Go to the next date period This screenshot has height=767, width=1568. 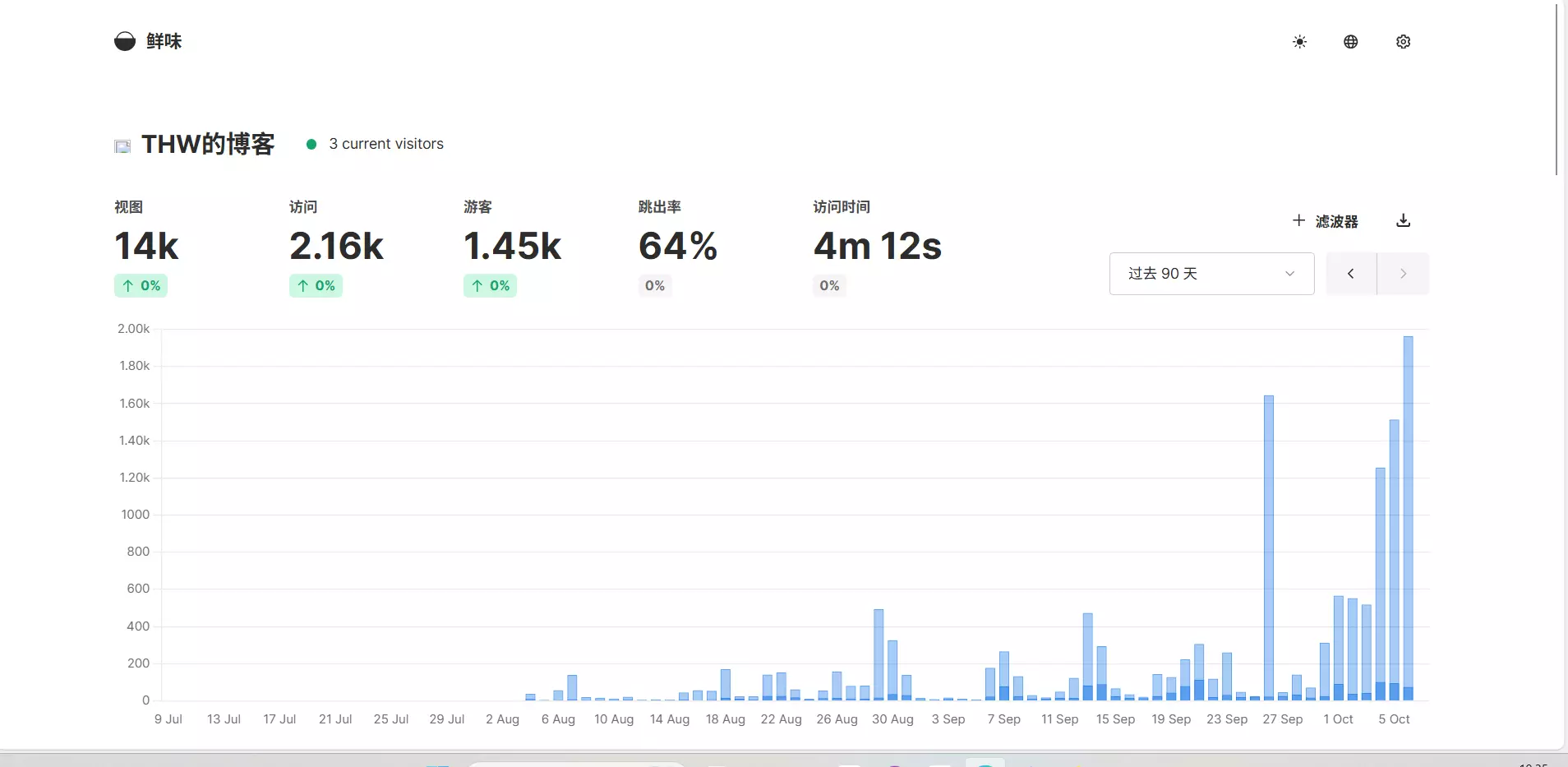point(1403,274)
